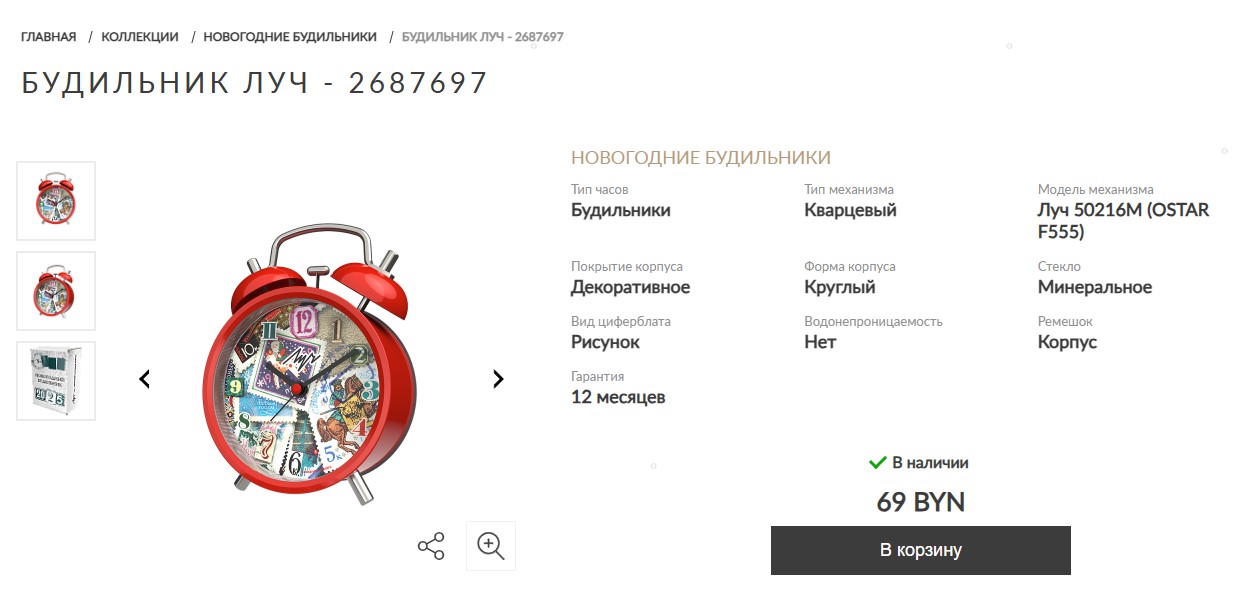Click the green В наличии checkmark icon

tap(878, 463)
